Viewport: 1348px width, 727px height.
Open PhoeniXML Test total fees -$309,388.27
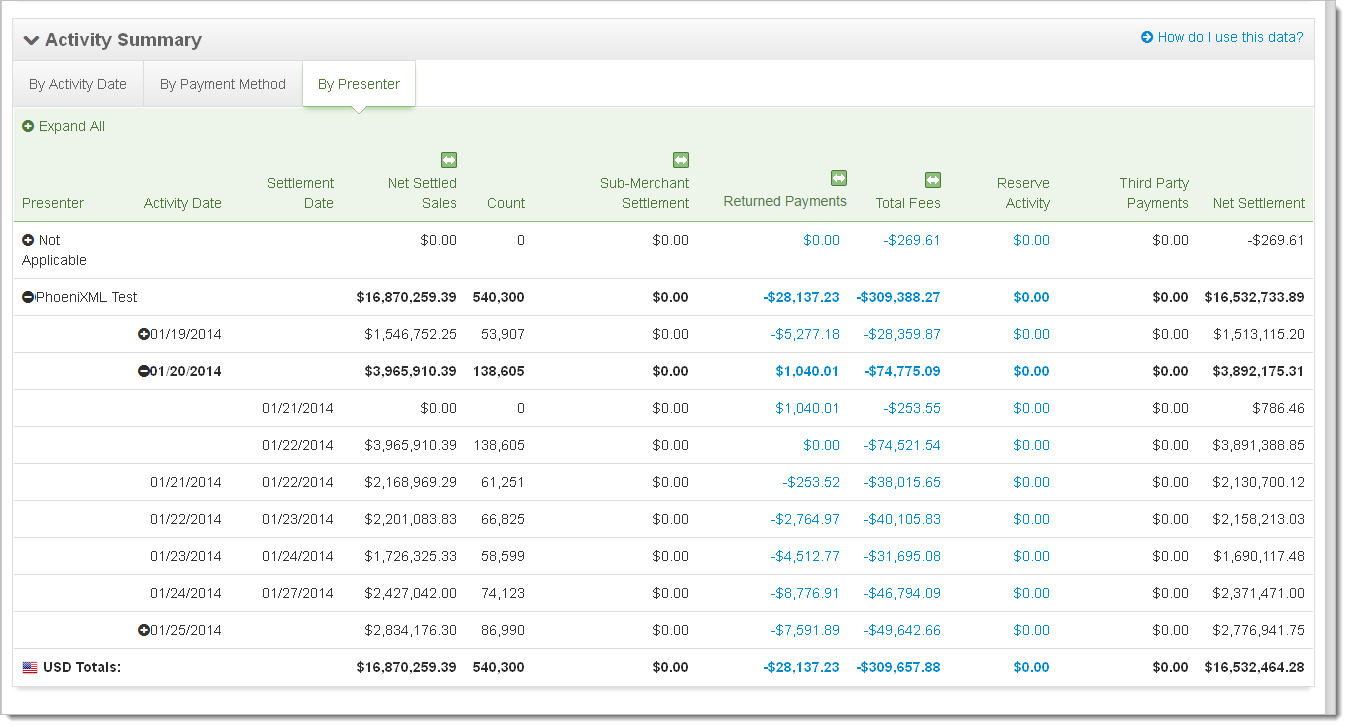pos(898,297)
